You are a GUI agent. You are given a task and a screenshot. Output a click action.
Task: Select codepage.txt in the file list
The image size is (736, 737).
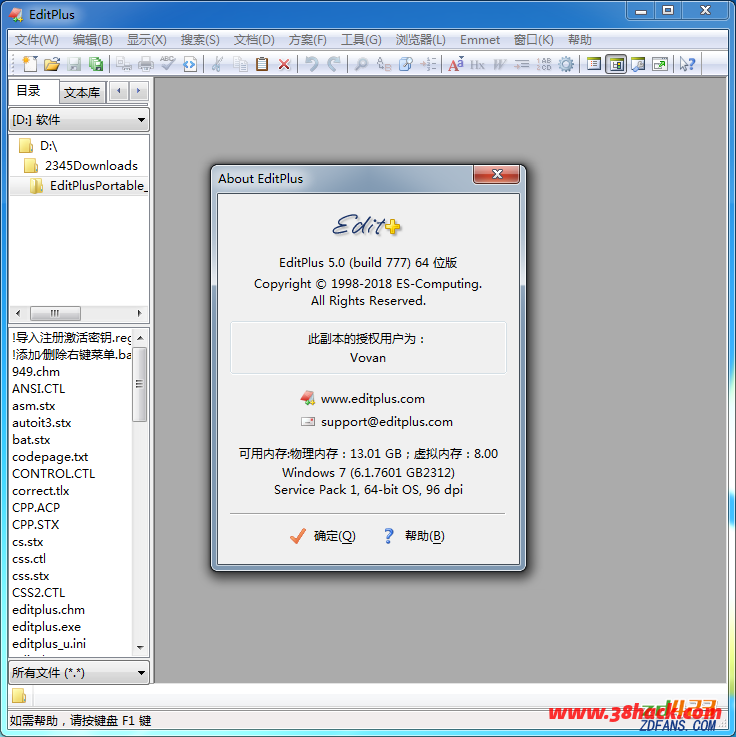click(x=50, y=457)
